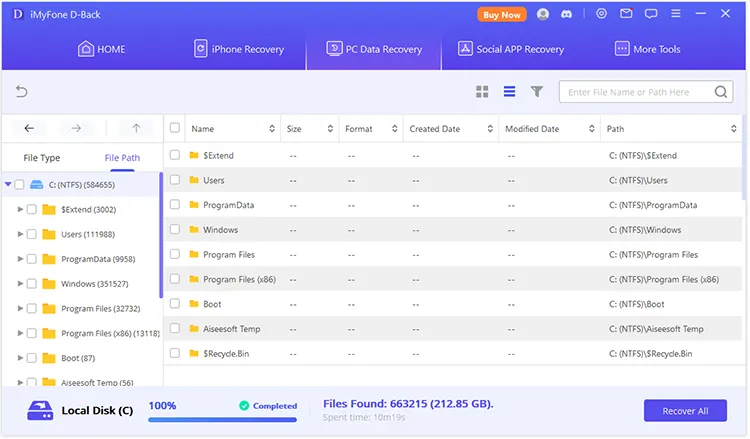
Task: Sort by Name column arrows
Action: [x=272, y=129]
